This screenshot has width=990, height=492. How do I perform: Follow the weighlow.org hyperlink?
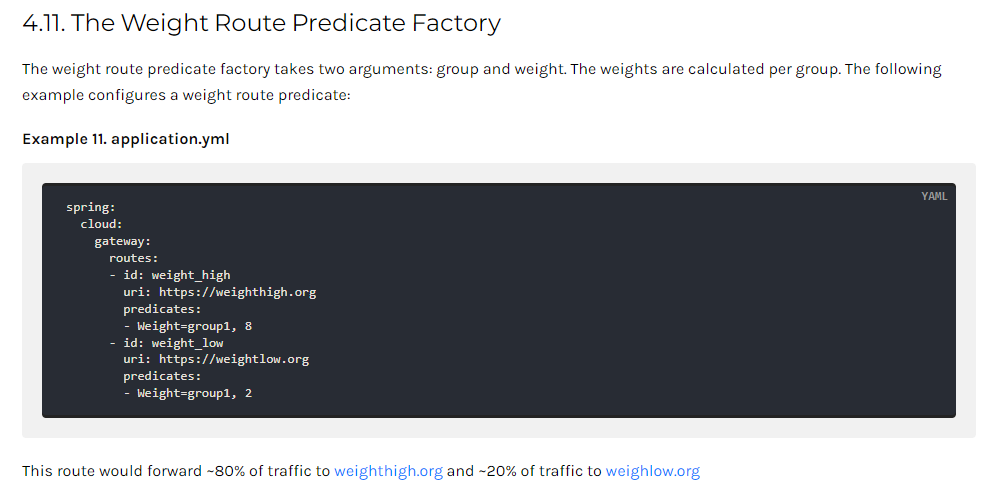(x=653, y=471)
